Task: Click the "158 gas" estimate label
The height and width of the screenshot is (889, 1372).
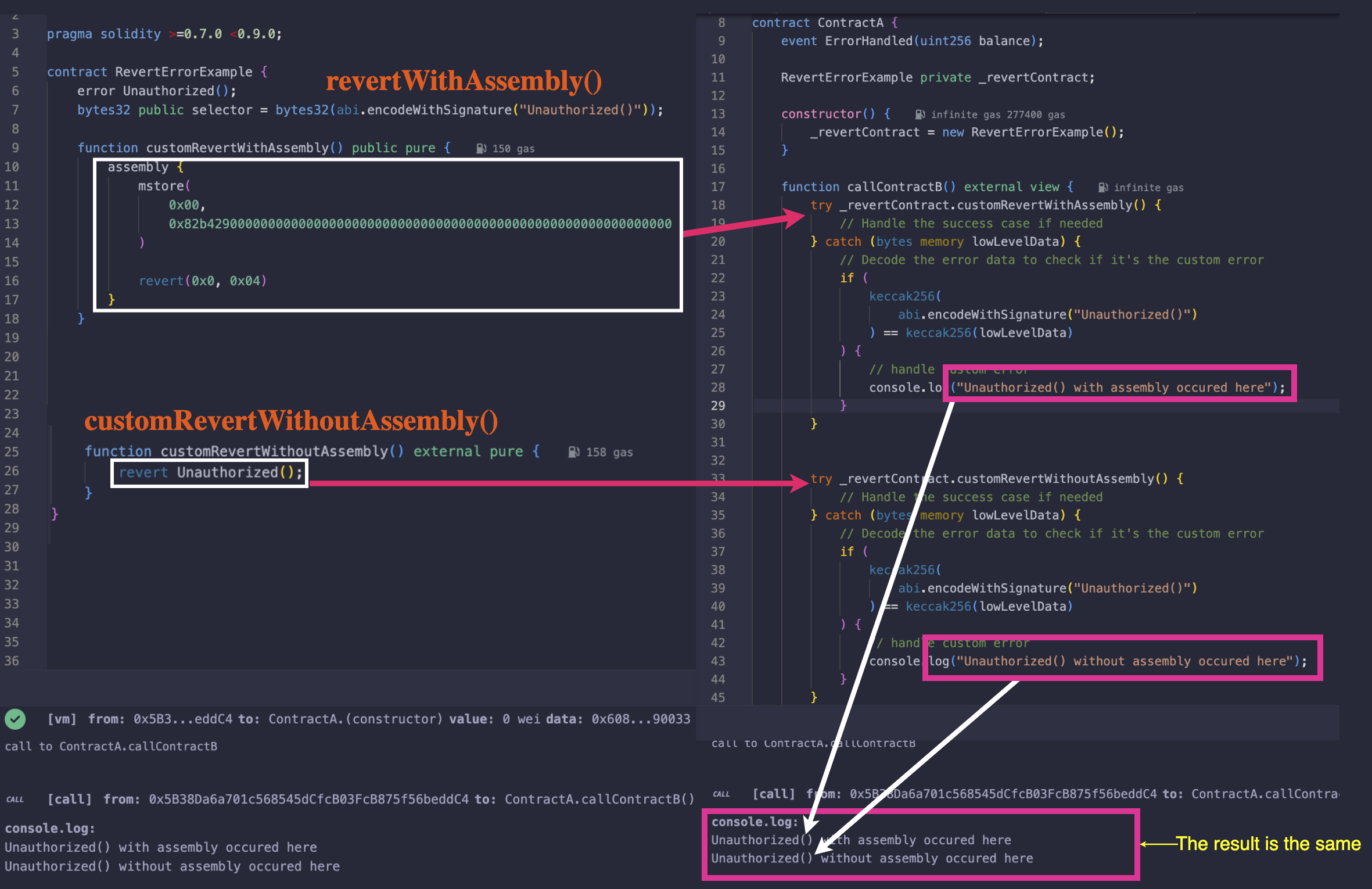Action: click(609, 452)
